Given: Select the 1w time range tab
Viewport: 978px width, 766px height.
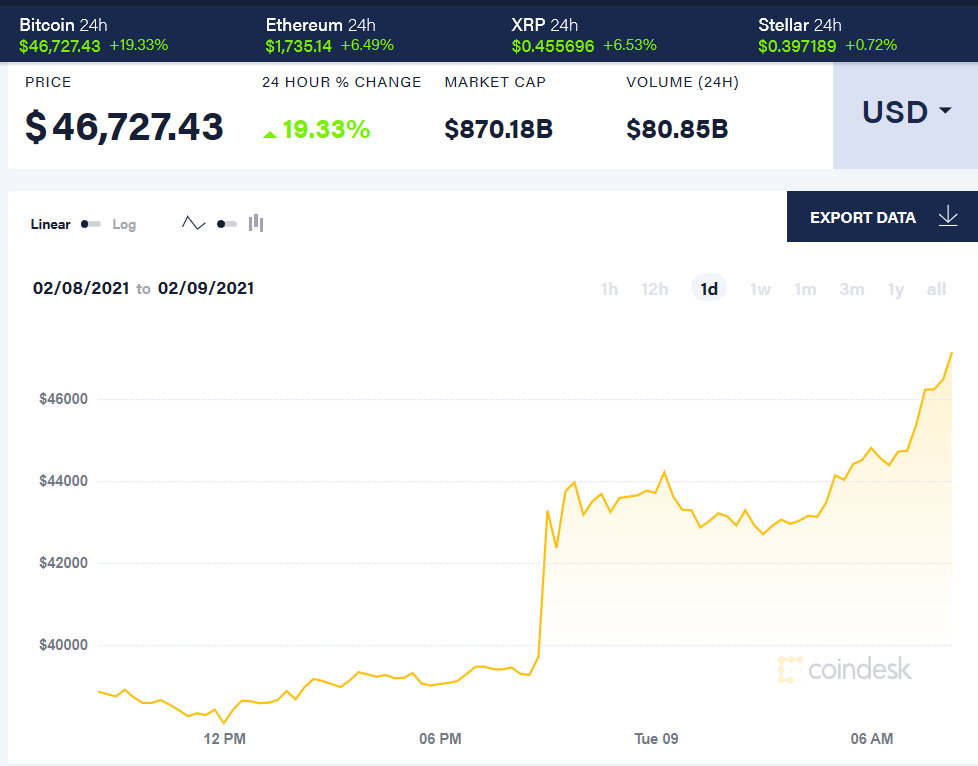Looking at the screenshot, I should click(x=760, y=289).
